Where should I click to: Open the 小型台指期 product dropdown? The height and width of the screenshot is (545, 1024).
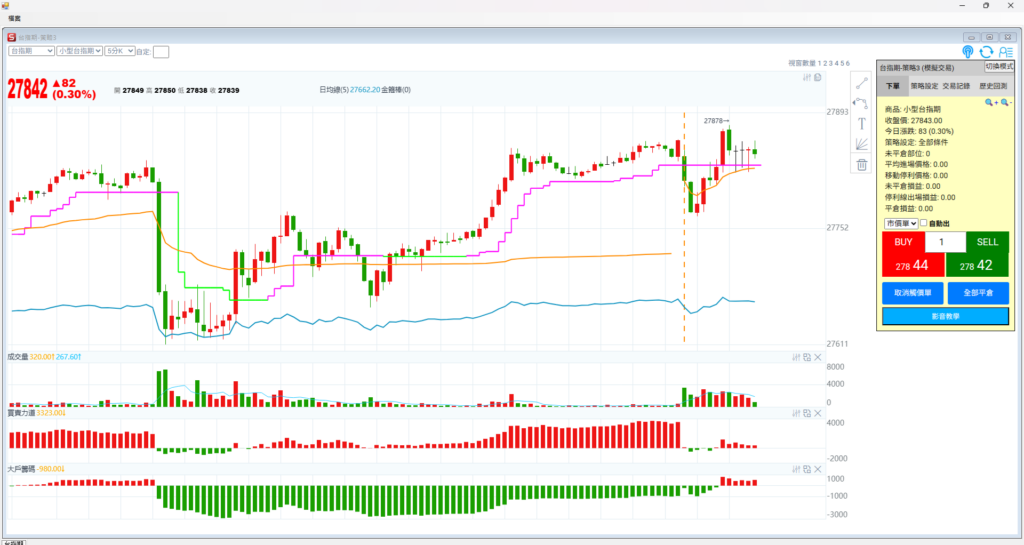pos(79,50)
